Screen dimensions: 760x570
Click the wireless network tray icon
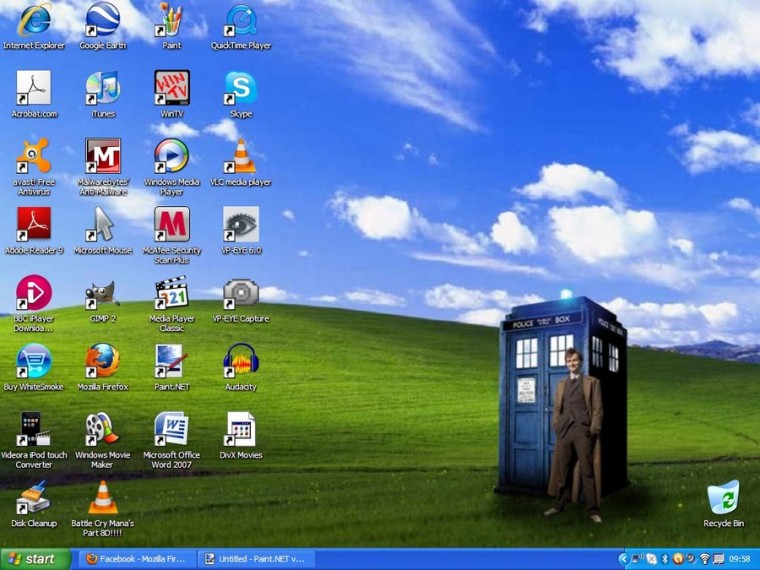point(705,559)
